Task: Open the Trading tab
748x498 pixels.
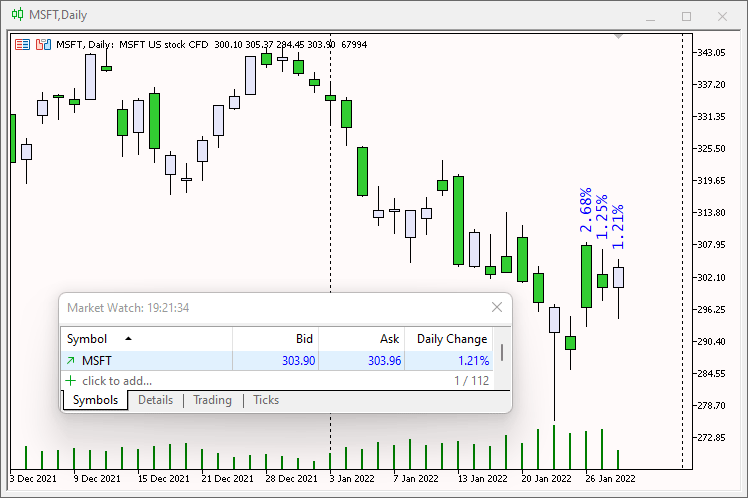Action: (212, 400)
